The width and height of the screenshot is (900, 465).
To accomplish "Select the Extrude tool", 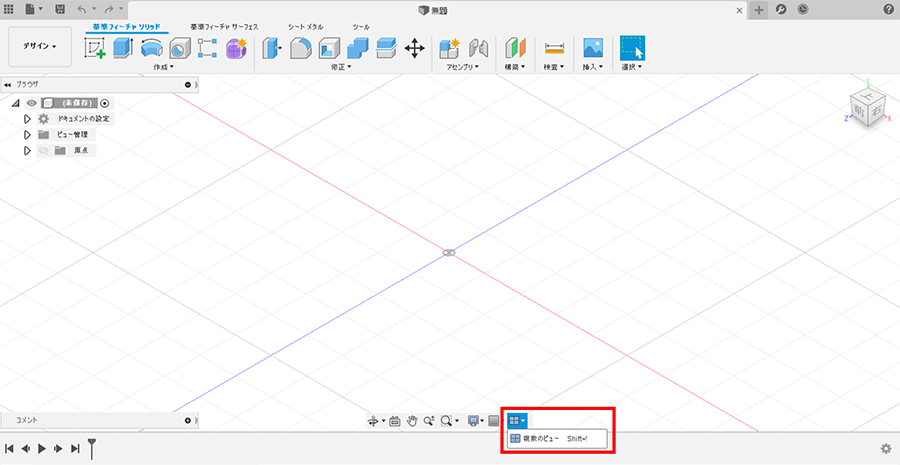I will tap(124, 48).
